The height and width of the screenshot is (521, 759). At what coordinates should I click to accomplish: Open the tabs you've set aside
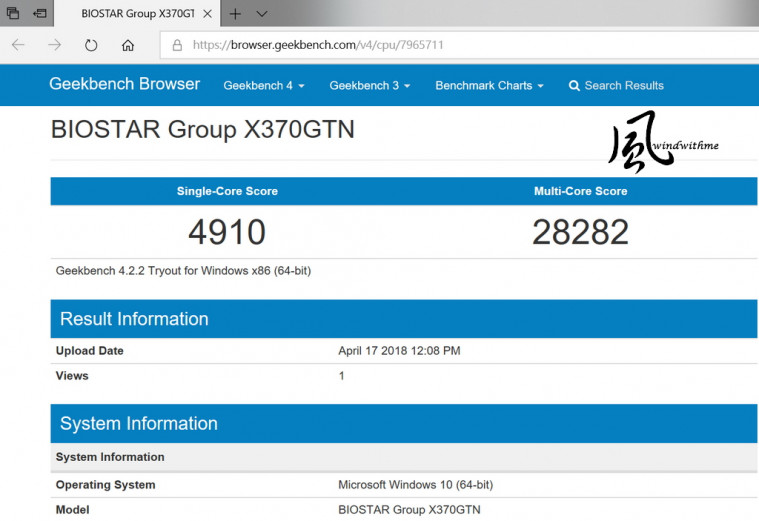[13, 14]
